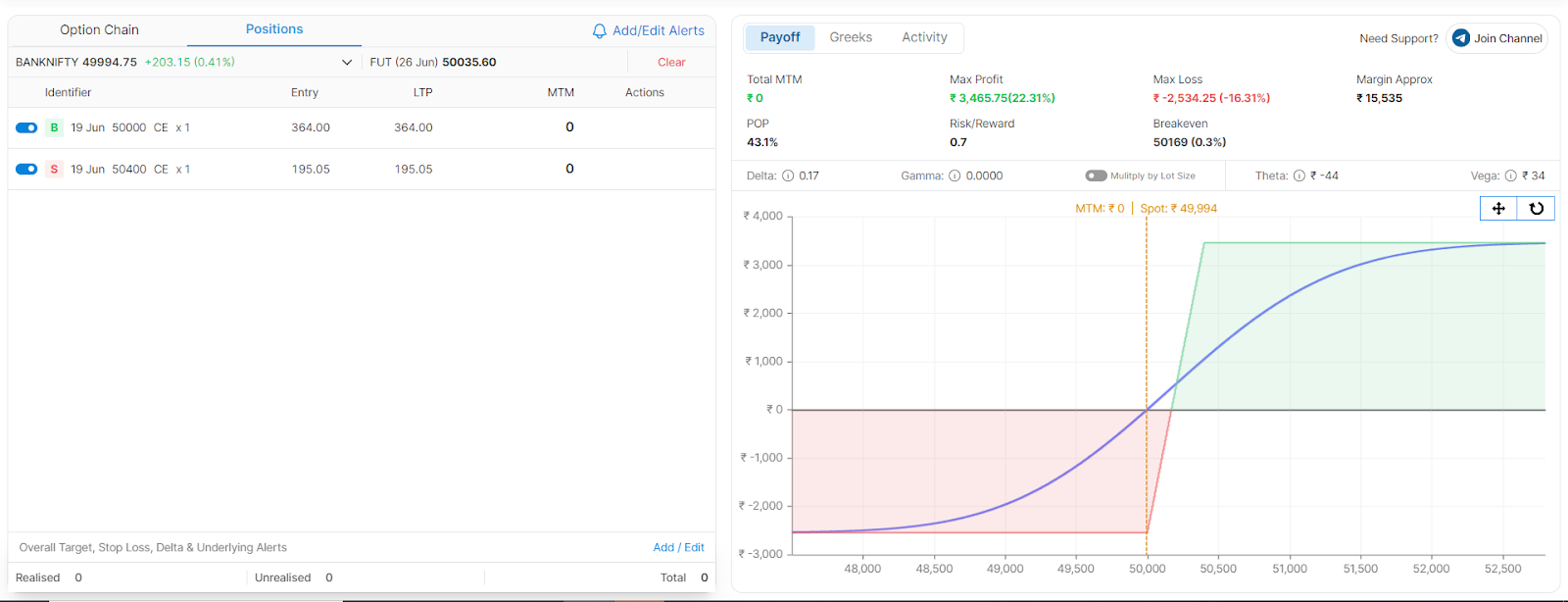Click the ₹ 4,000 y-axis tick label

(762, 217)
